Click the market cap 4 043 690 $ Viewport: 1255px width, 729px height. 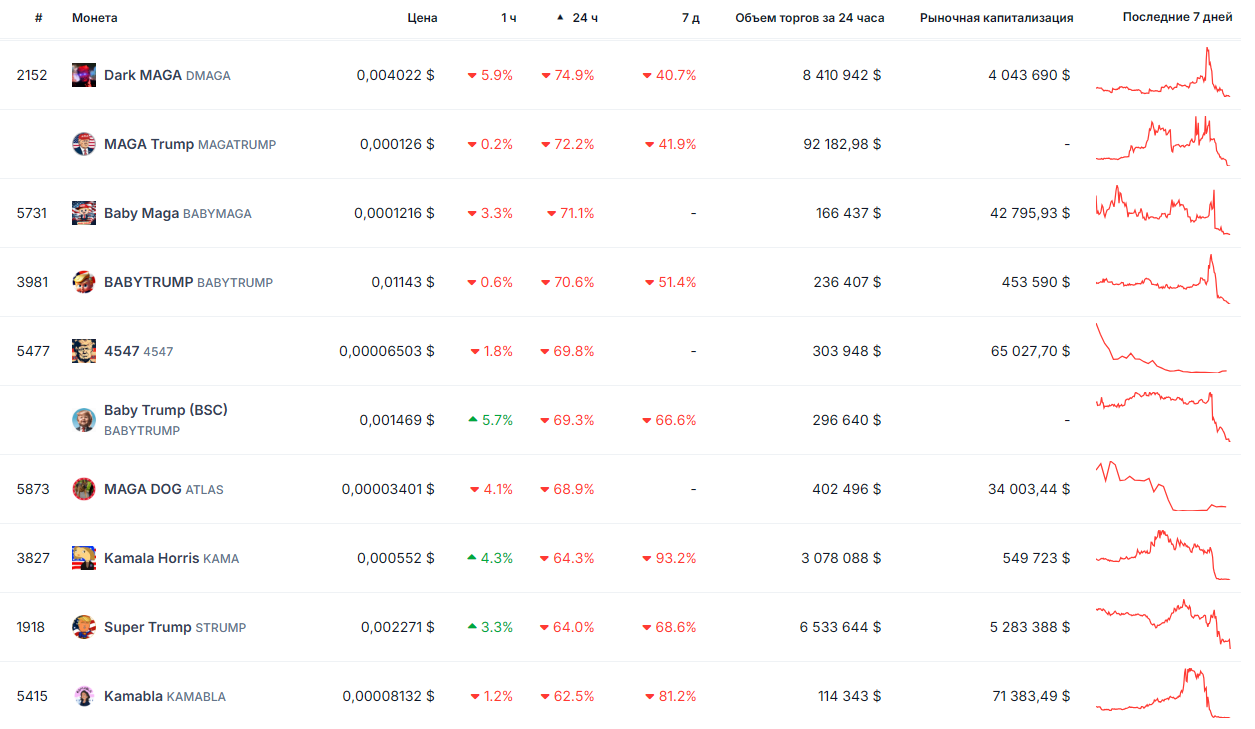[1030, 75]
